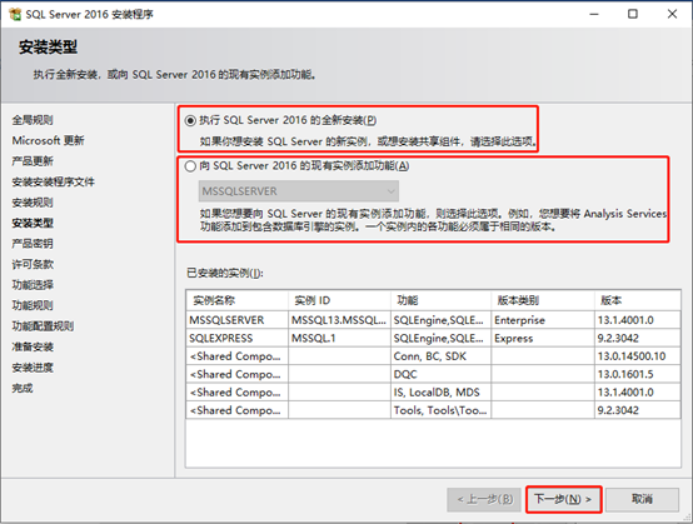Click the IS, LocalDB, MDS feature cell

[441, 392]
